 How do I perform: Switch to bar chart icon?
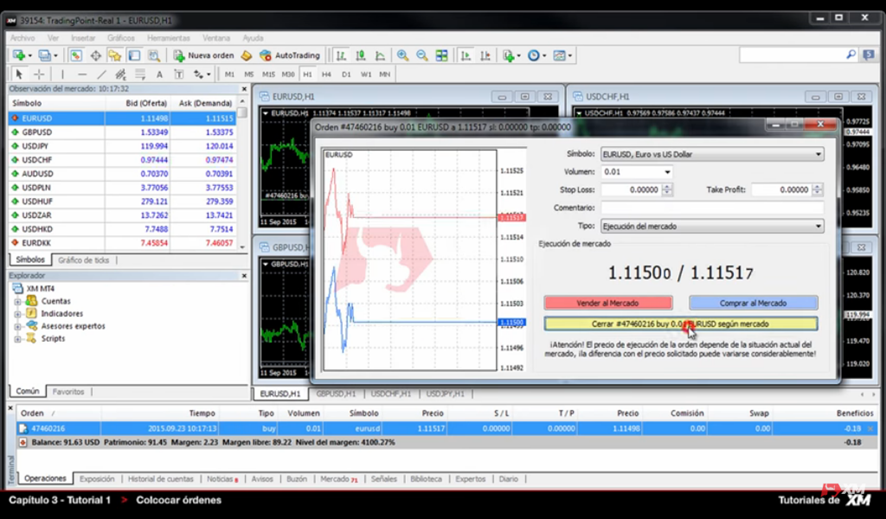coord(341,55)
